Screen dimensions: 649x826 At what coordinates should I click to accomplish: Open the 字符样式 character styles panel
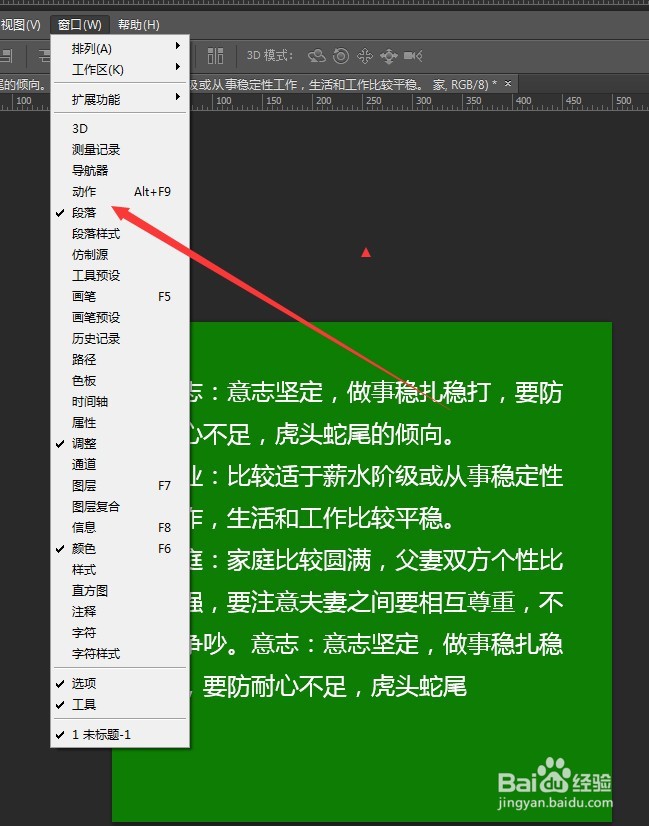pos(121,654)
